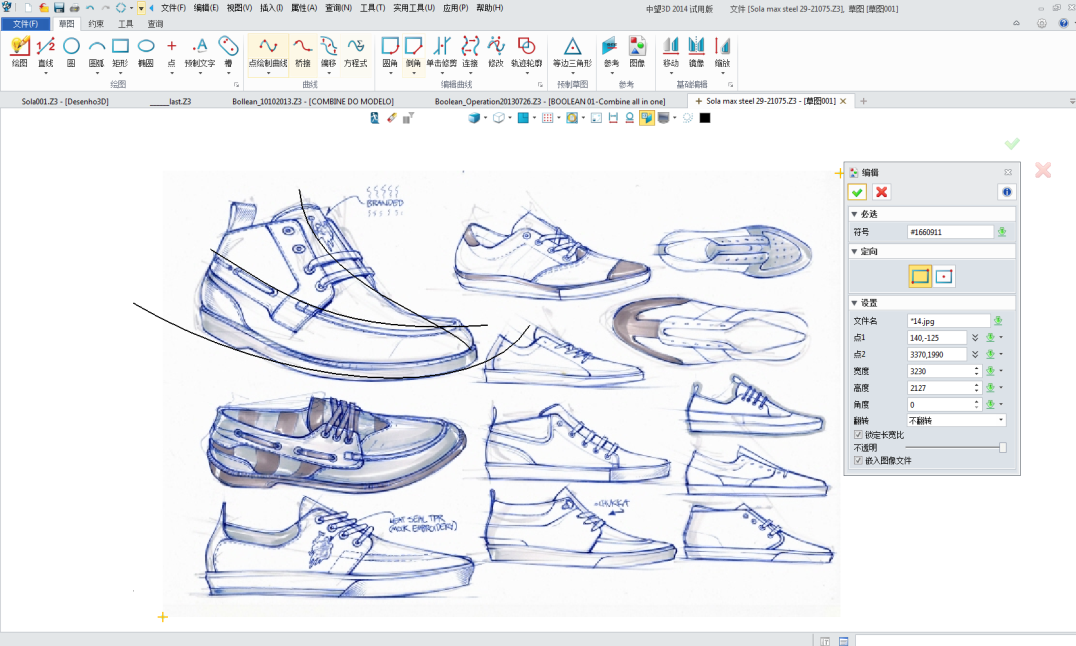This screenshot has height=646, width=1076.
Task: Toggle the 锁定长宽比 checkbox
Action: 858,435
